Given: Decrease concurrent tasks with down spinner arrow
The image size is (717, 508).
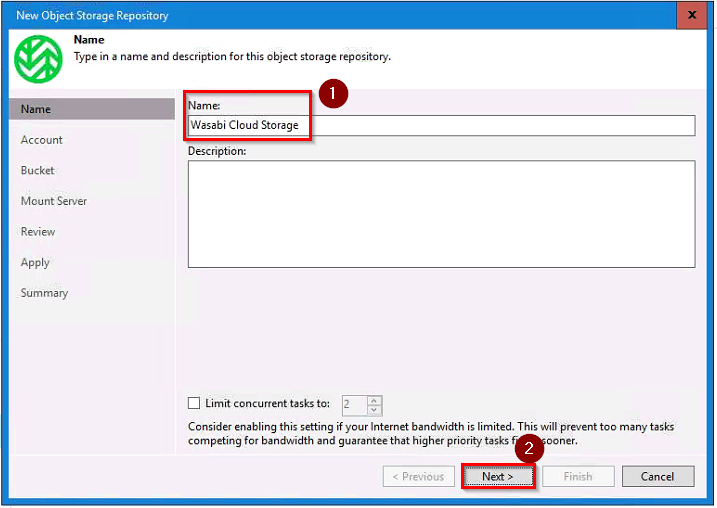Looking at the screenshot, I should (x=374, y=410).
